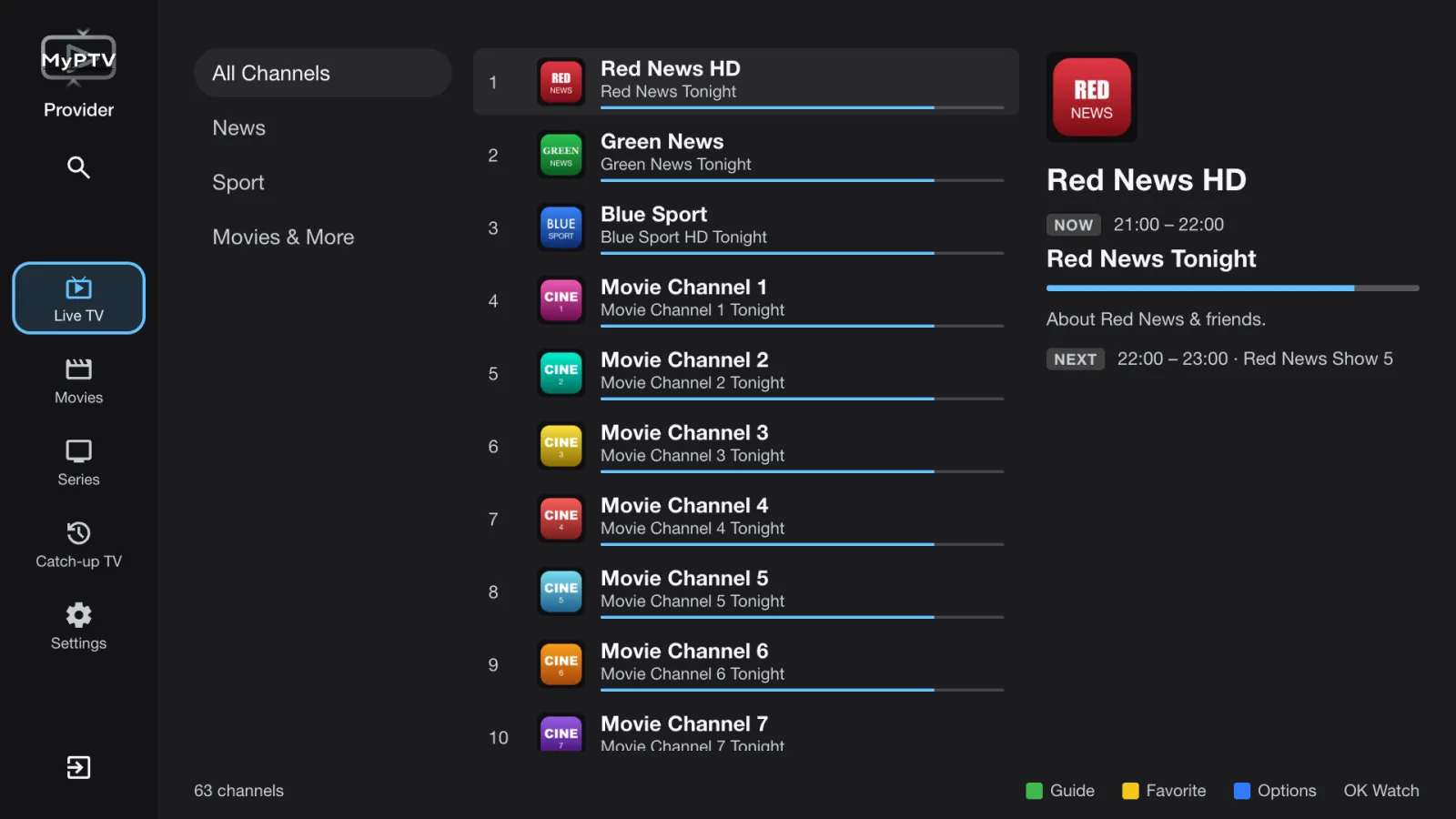
Task: Go to Catch-up TV
Action: pyautogui.click(x=78, y=545)
